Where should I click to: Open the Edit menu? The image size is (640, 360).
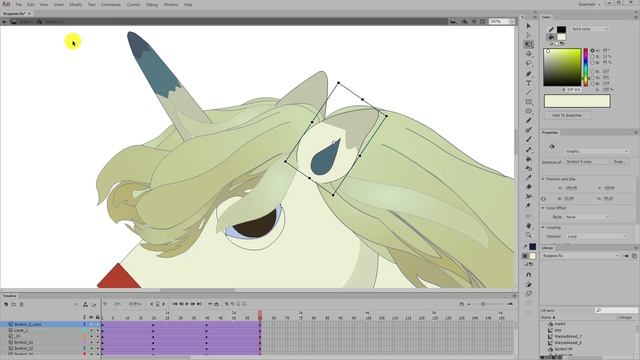click(x=31, y=4)
